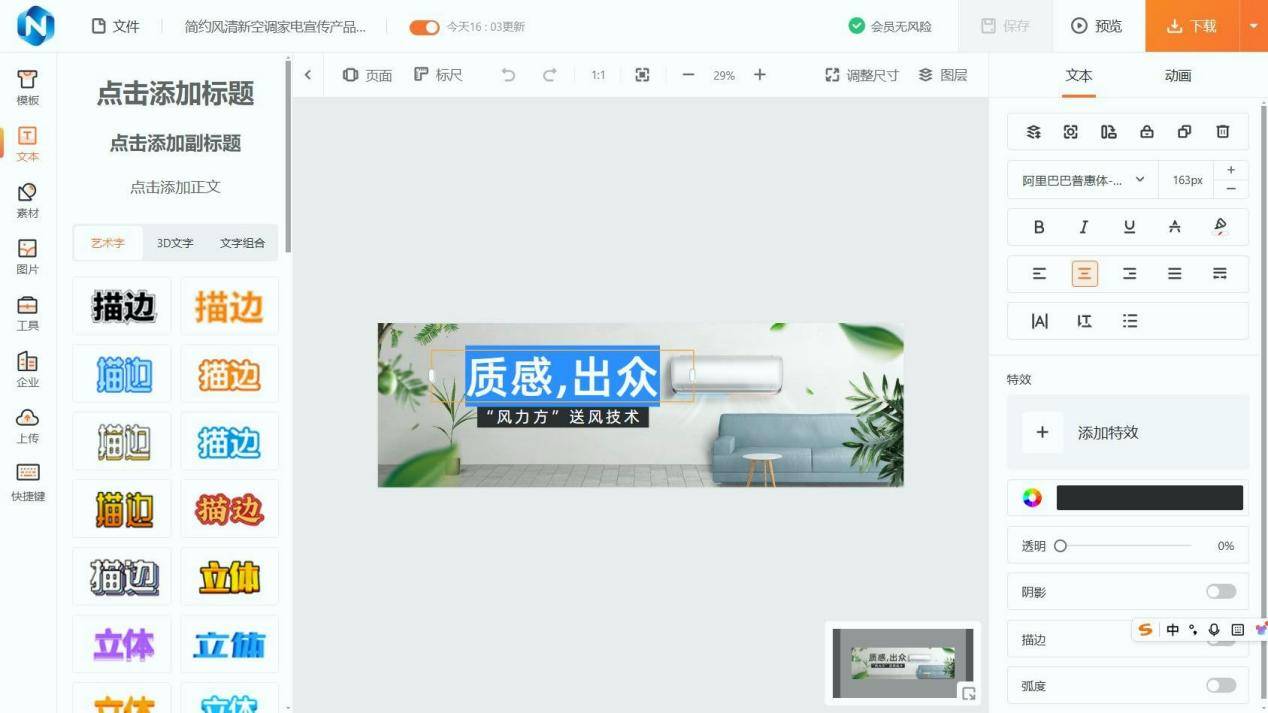The width and height of the screenshot is (1268, 713).
Task: Toggle the 阴影 shadow switch
Action: 1220,592
